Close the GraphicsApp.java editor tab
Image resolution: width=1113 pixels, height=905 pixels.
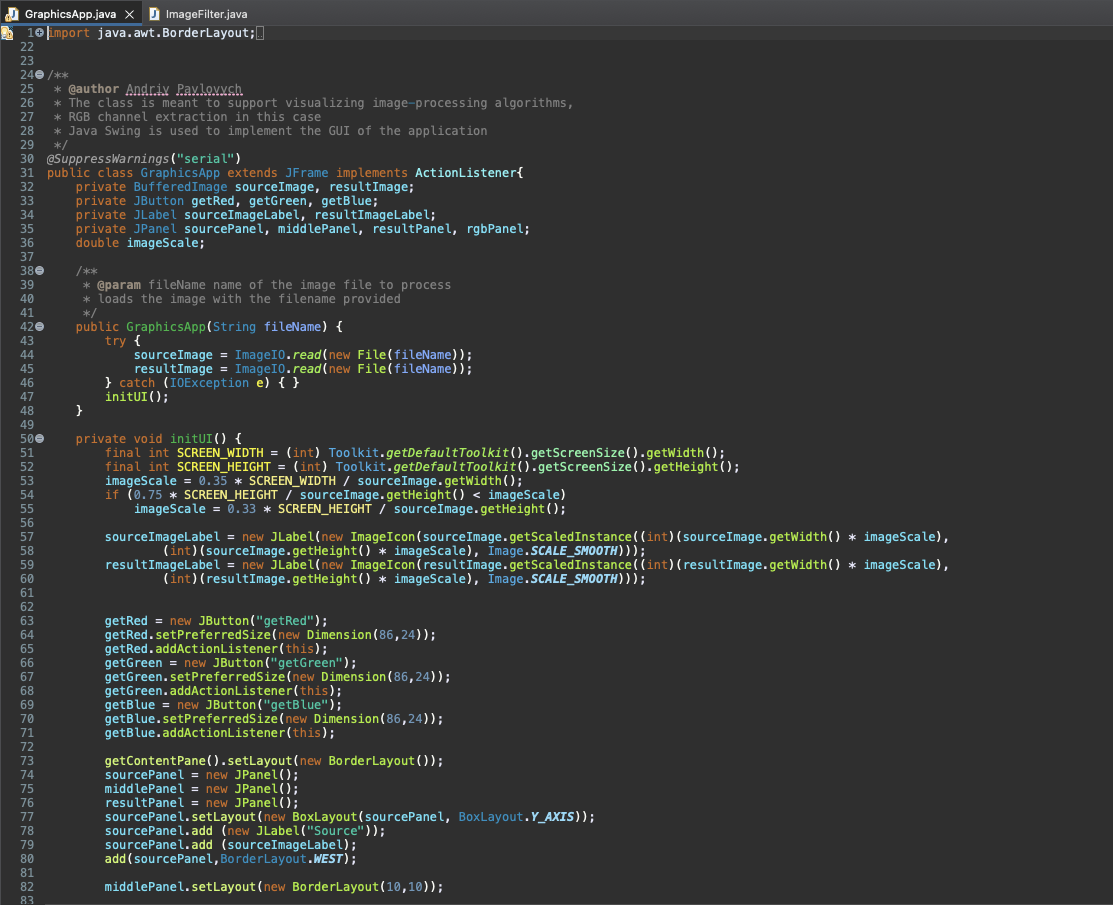tap(128, 14)
